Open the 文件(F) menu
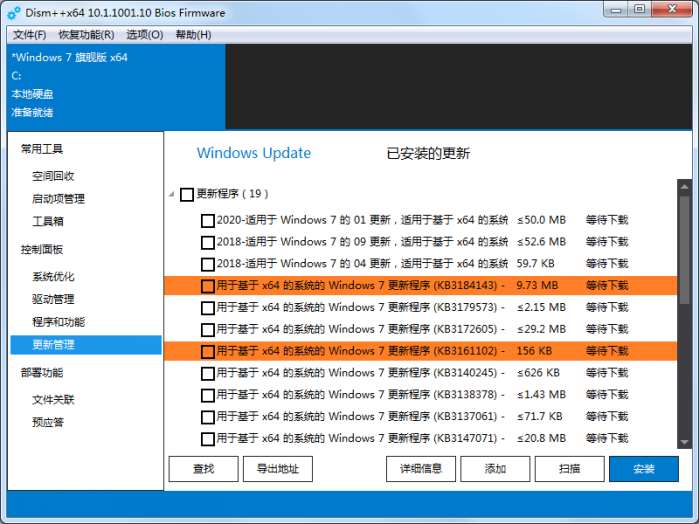699x524 pixels. click(x=29, y=35)
